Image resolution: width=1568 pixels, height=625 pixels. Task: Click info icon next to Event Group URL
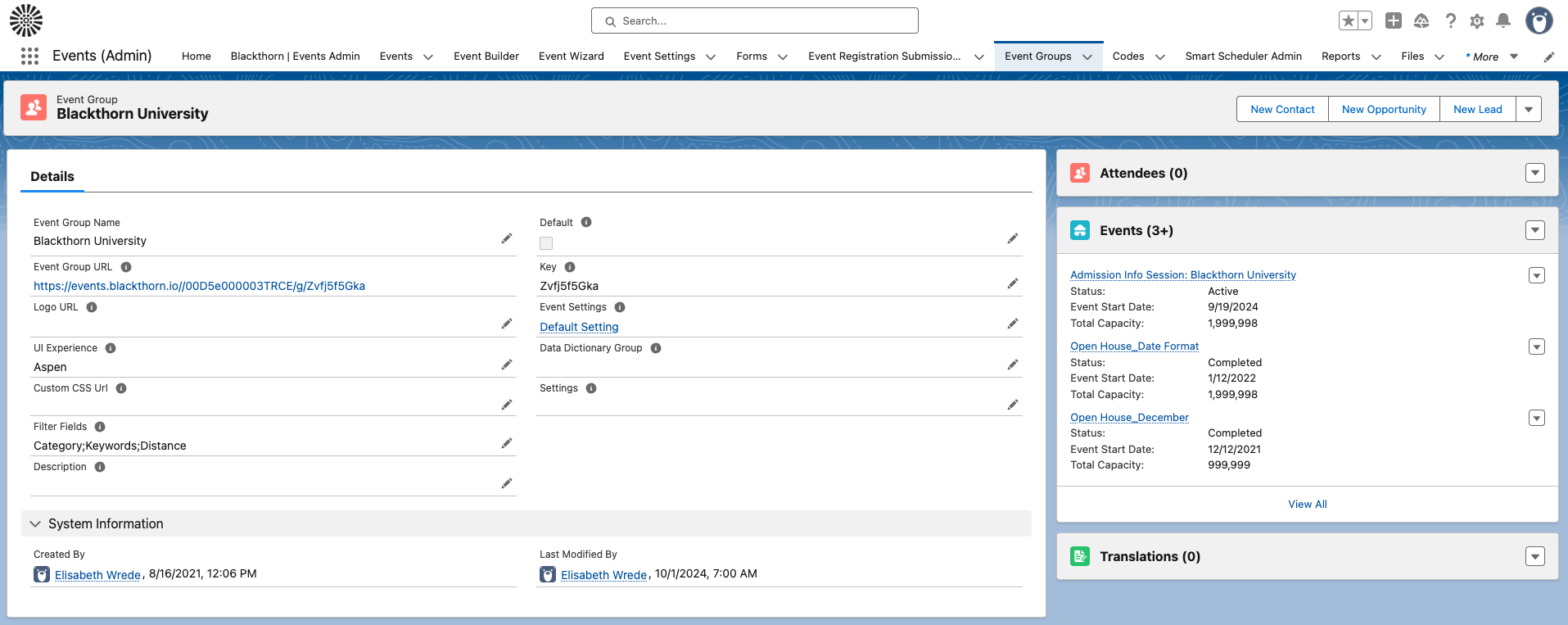[126, 267]
